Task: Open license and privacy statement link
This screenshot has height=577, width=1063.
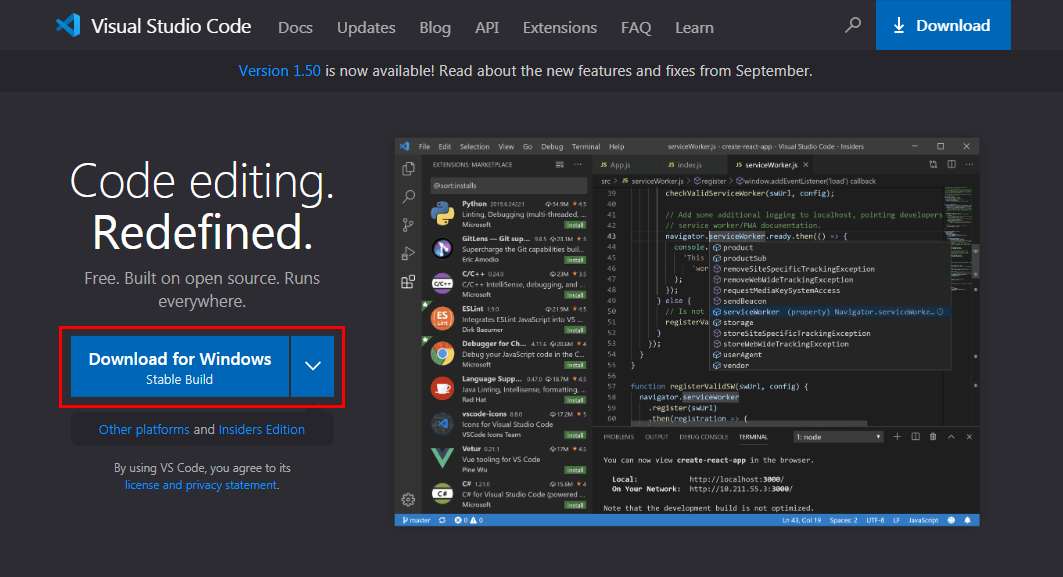Action: [201, 485]
